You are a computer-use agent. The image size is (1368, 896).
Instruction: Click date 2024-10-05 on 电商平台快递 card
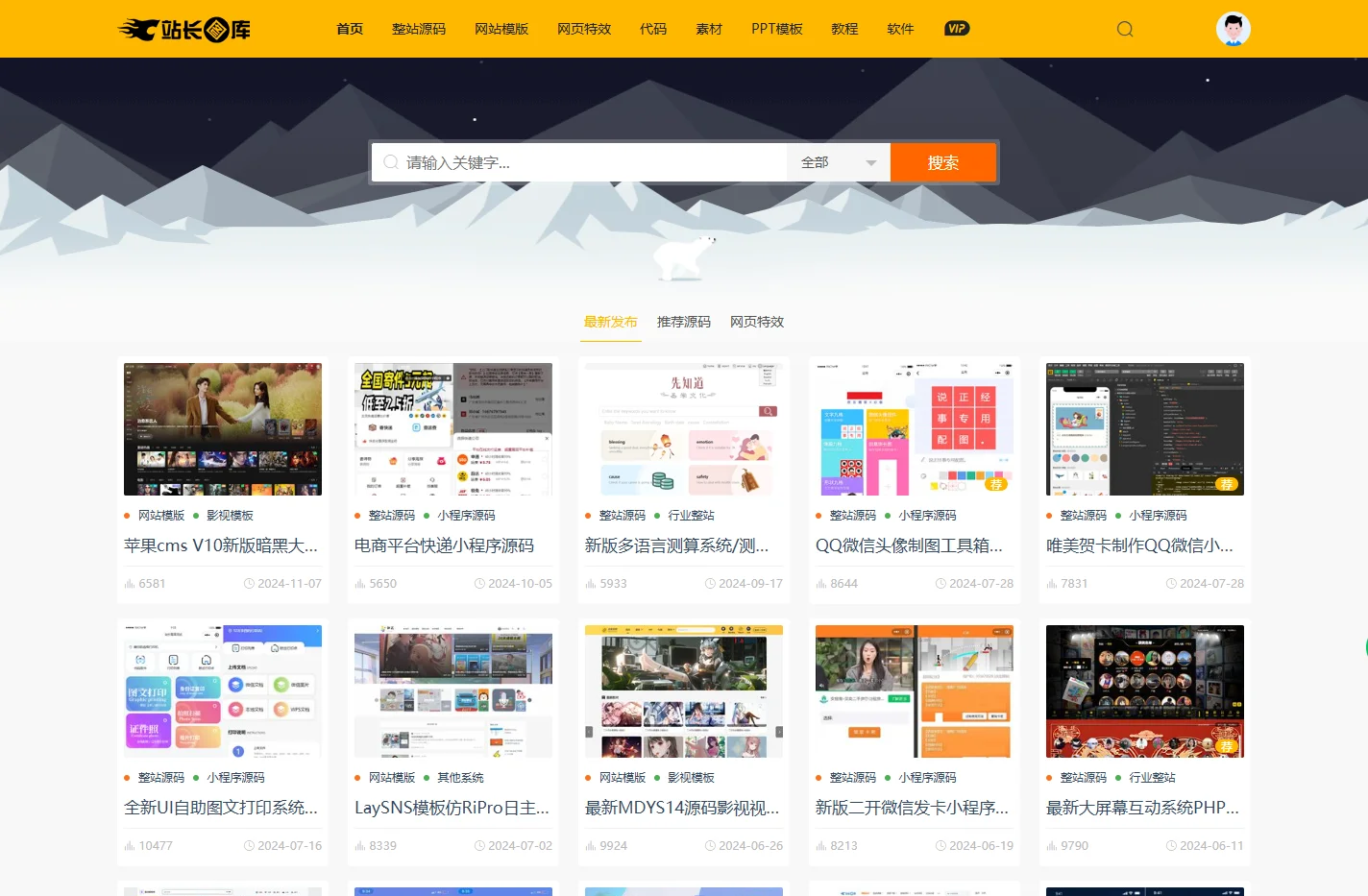pos(514,584)
